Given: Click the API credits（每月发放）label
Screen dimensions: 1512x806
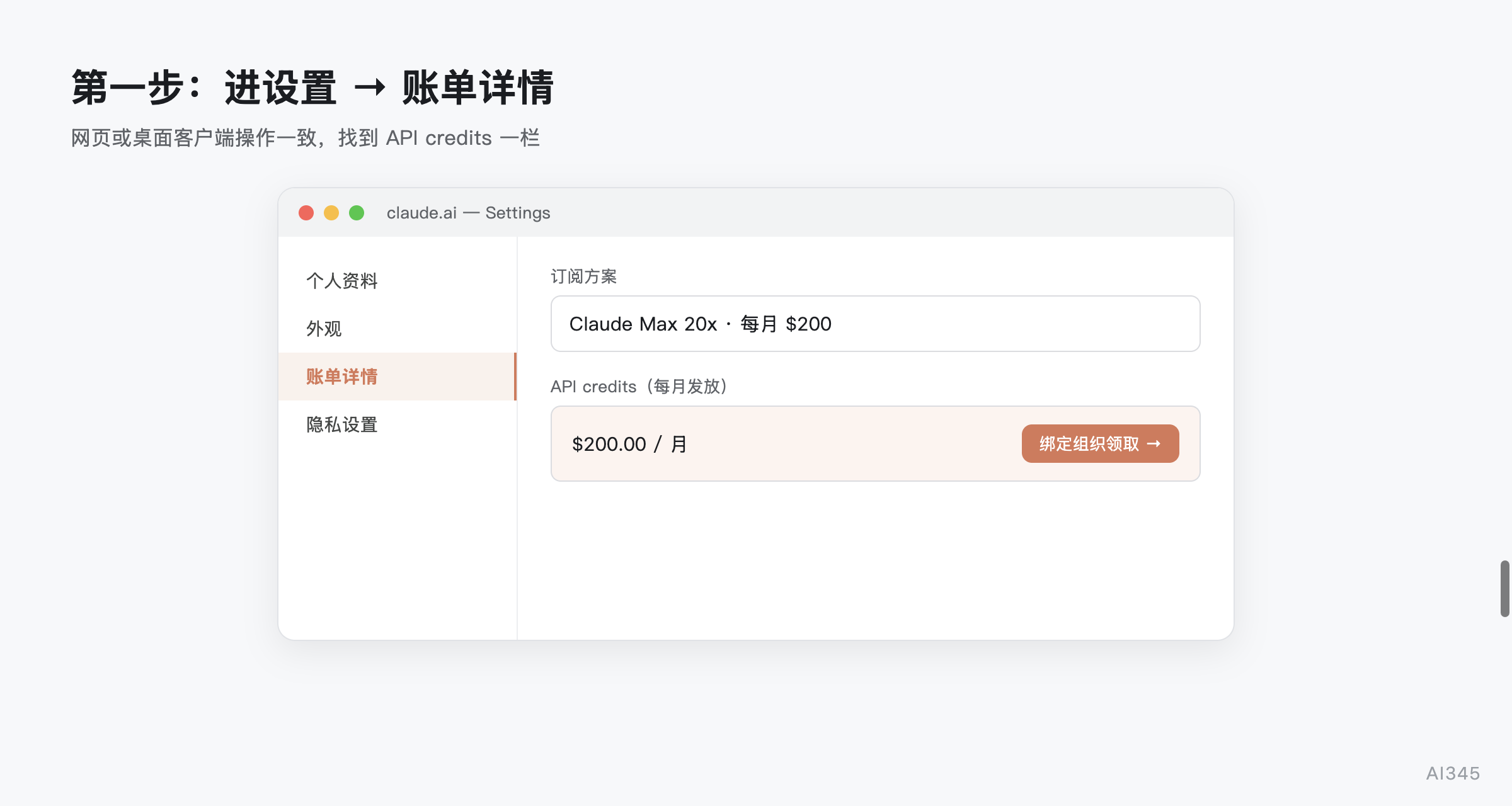Looking at the screenshot, I should click(x=639, y=387).
